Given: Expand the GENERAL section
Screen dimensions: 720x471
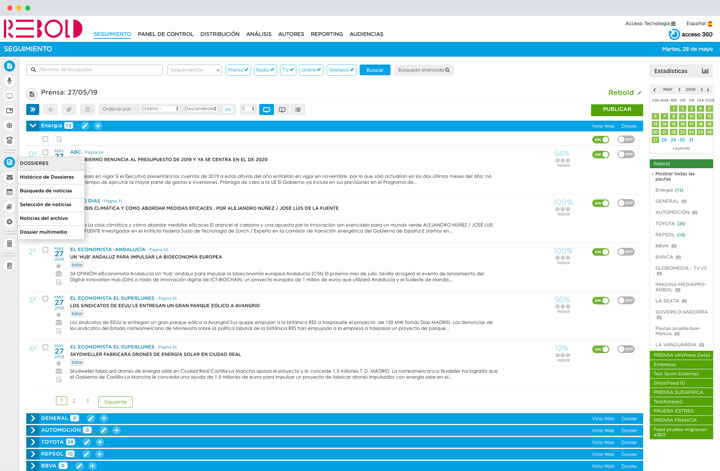Looking at the screenshot, I should tap(33, 418).
